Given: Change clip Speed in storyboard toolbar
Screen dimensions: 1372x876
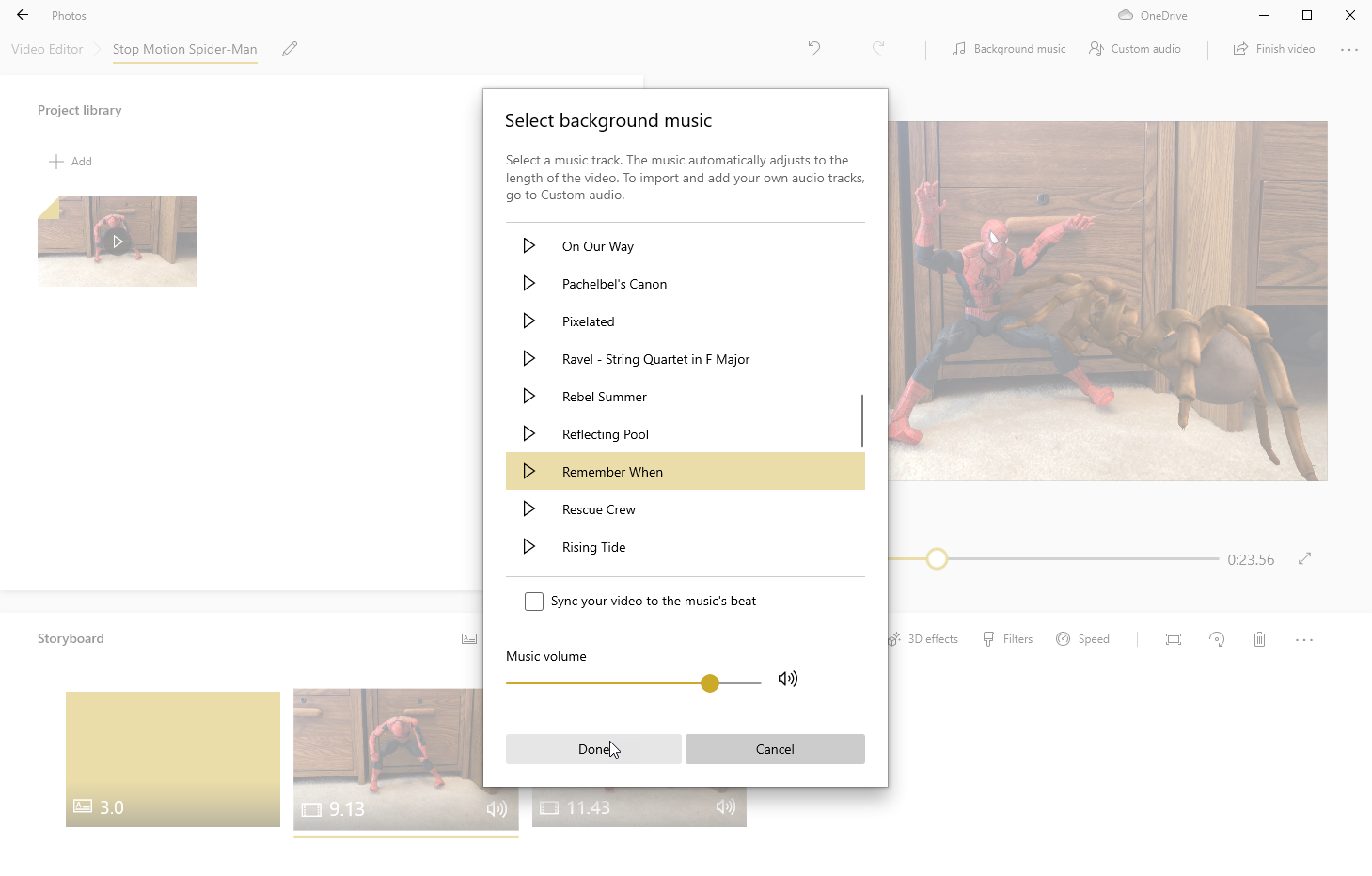Looking at the screenshot, I should (1082, 639).
